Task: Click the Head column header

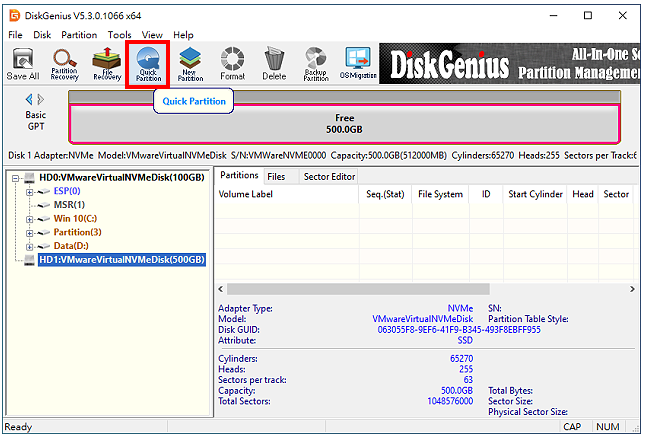Action: coord(582,194)
